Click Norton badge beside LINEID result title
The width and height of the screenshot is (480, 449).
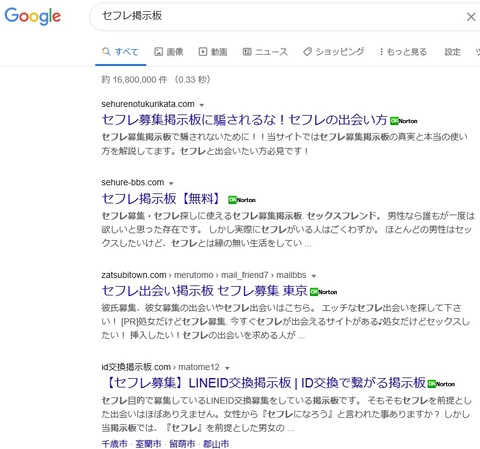click(441, 384)
